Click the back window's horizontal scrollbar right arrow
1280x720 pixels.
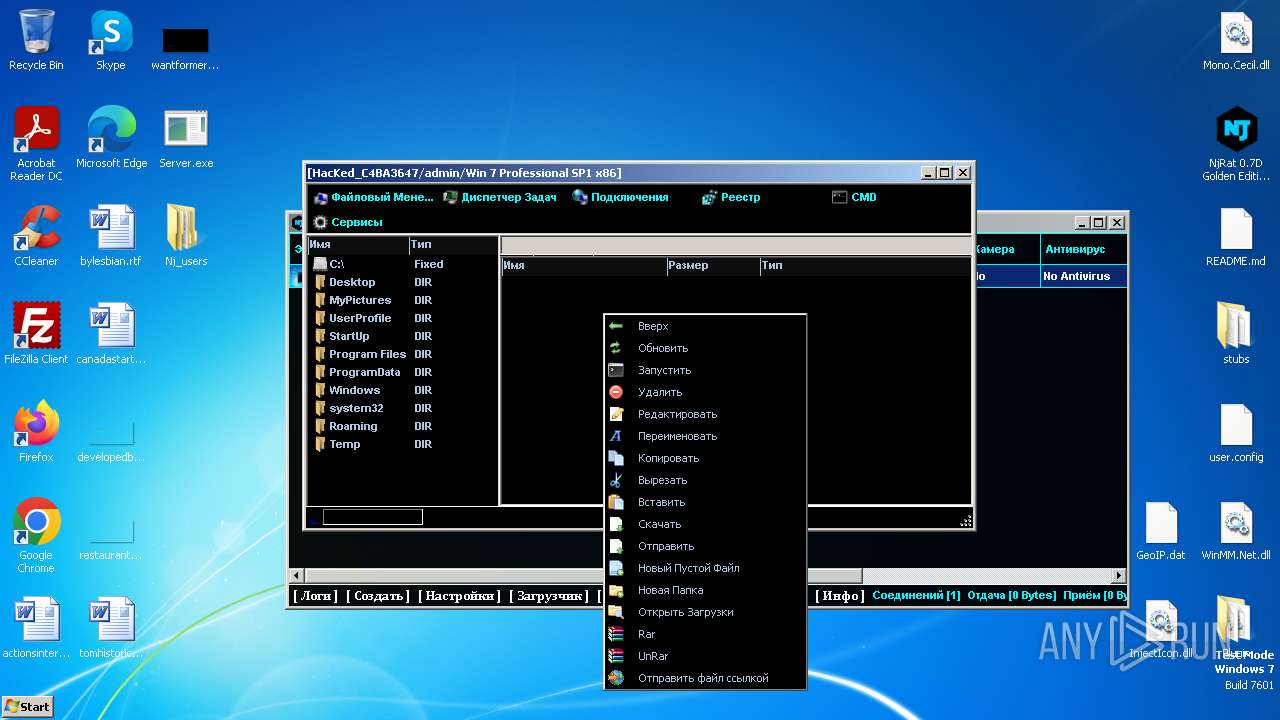1119,576
